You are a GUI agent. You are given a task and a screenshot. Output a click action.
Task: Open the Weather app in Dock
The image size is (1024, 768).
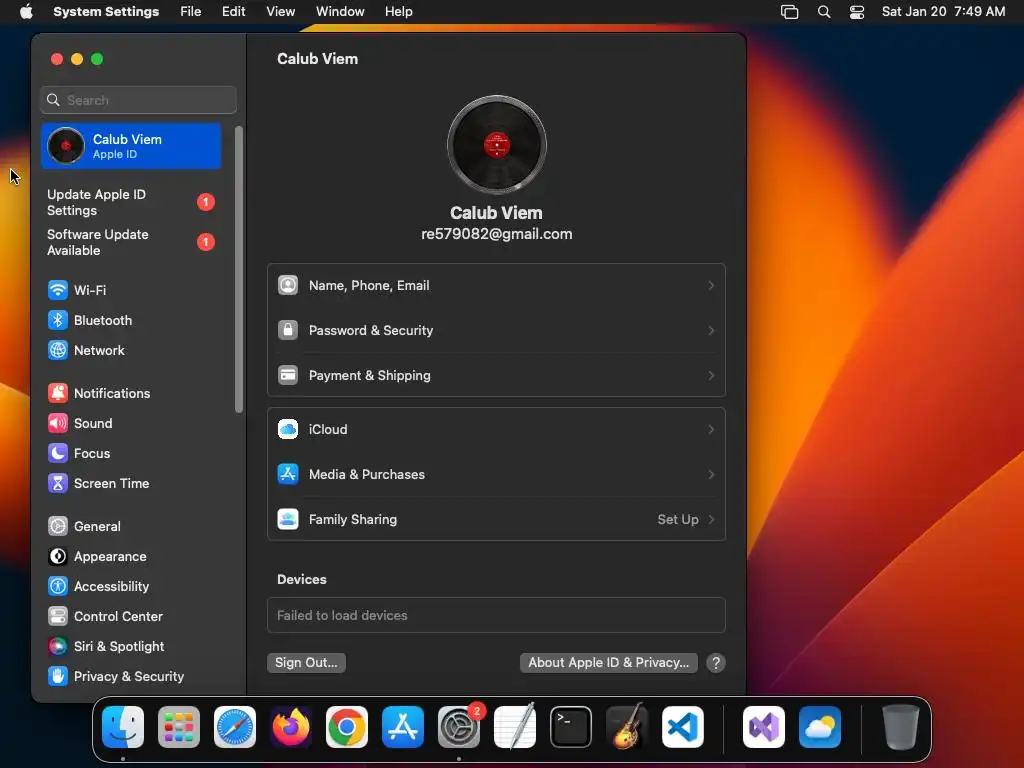click(x=820, y=727)
